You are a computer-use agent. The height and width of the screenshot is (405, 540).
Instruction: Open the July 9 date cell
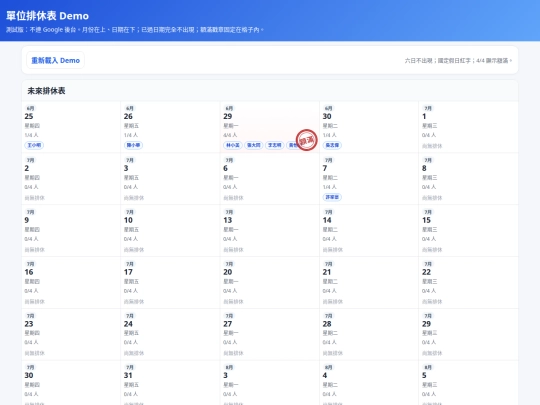click(71, 231)
